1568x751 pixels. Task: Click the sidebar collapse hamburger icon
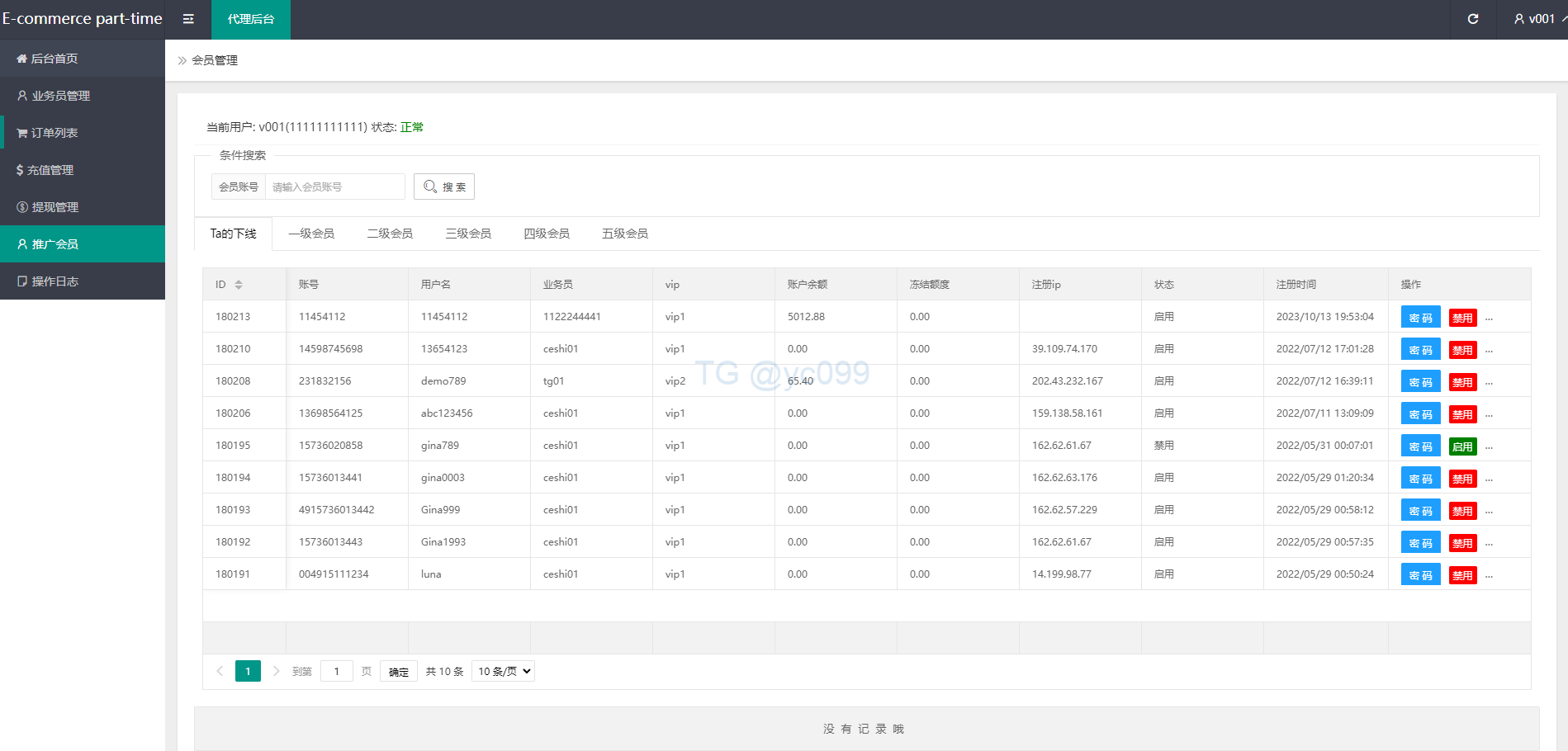coord(188,19)
